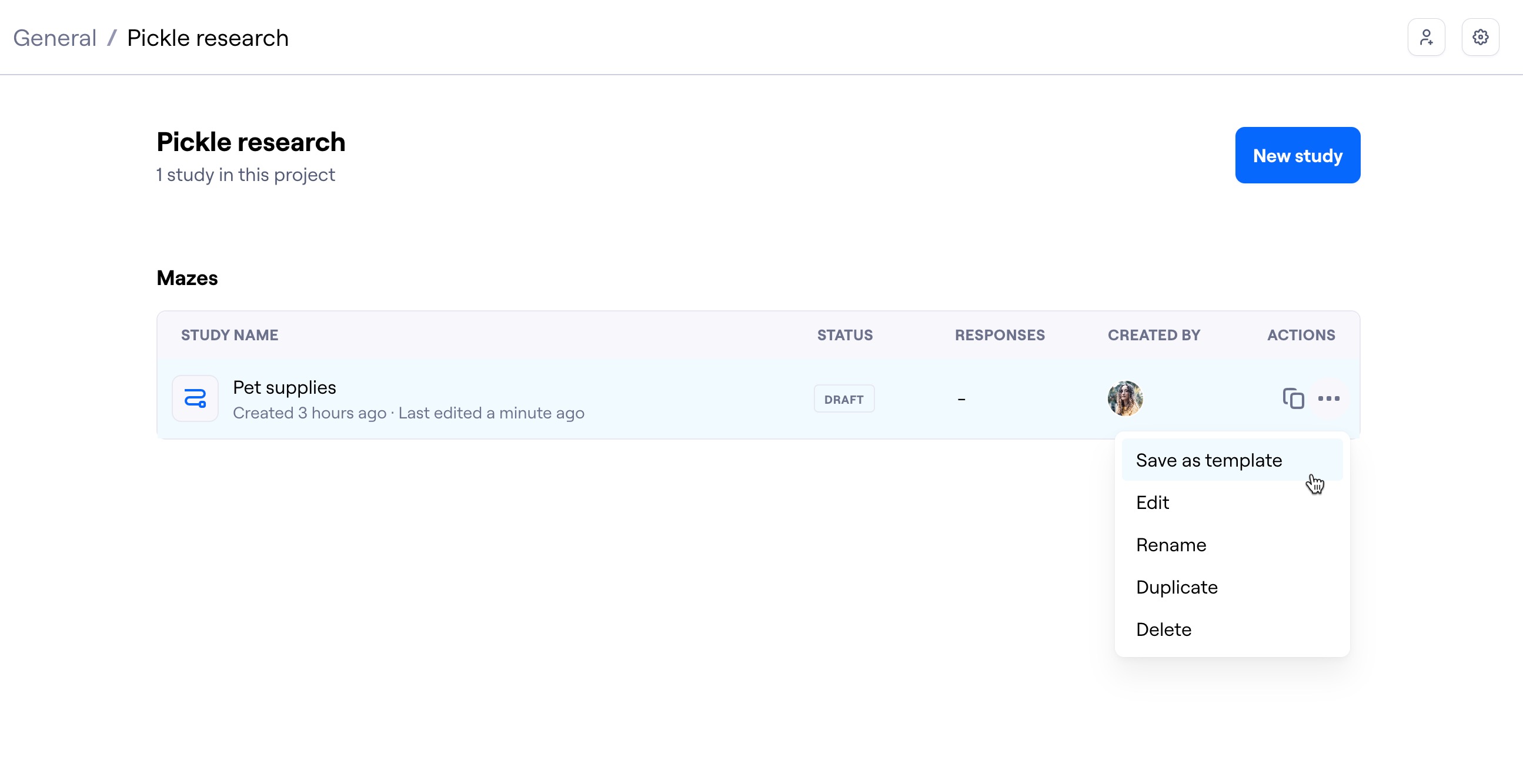Choose Edit from the context menu
The height and width of the screenshot is (784, 1523).
1153,502
